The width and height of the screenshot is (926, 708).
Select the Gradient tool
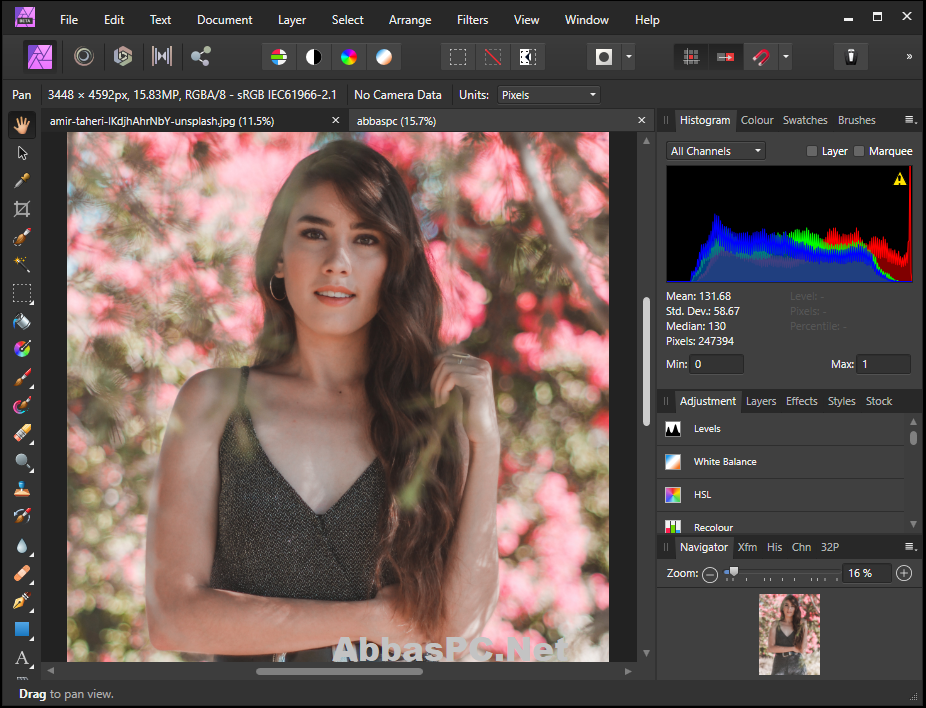(x=22, y=349)
